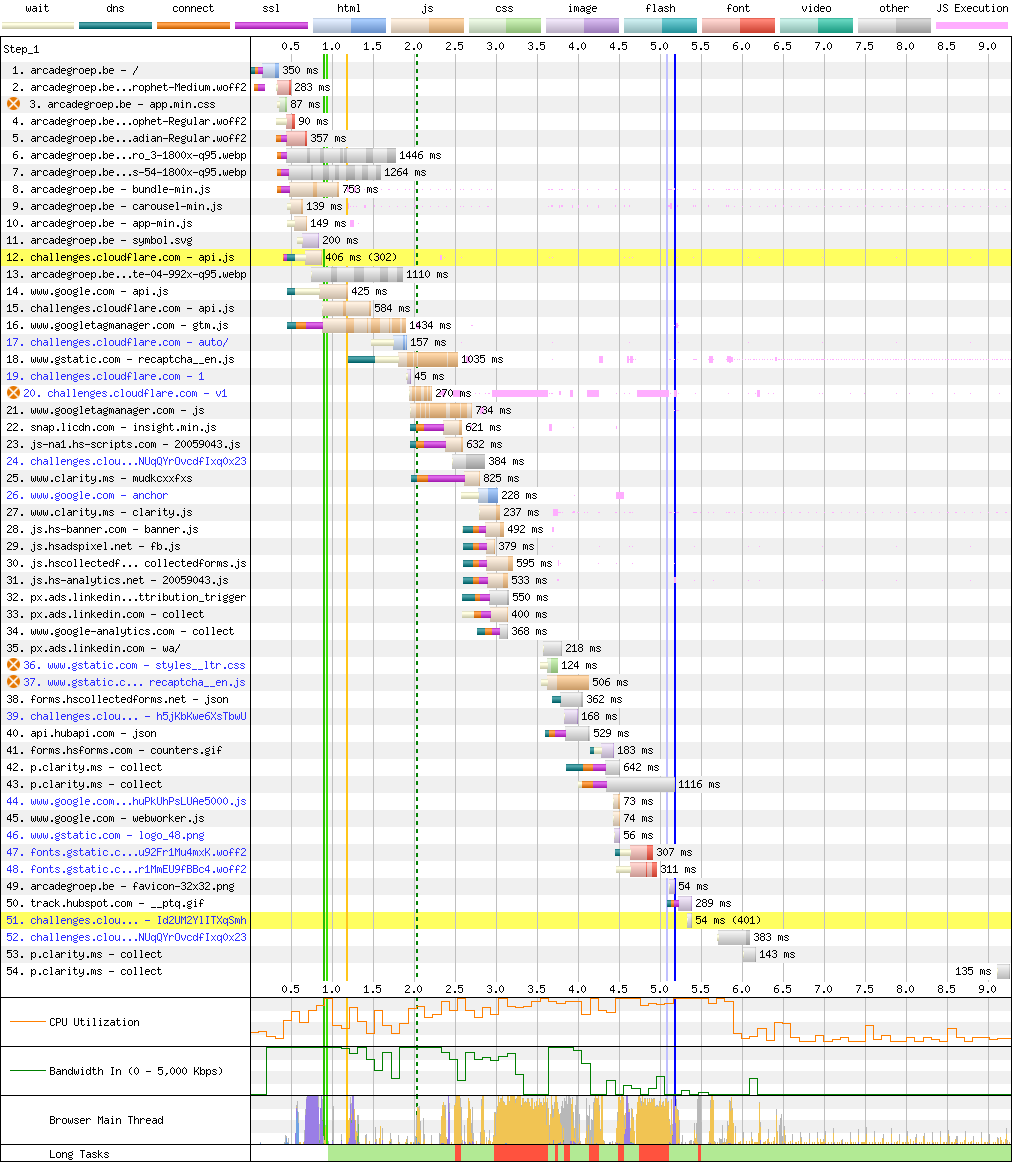Click the blocked icon beside app.min.css request
1012x1162 pixels.
tap(13, 104)
